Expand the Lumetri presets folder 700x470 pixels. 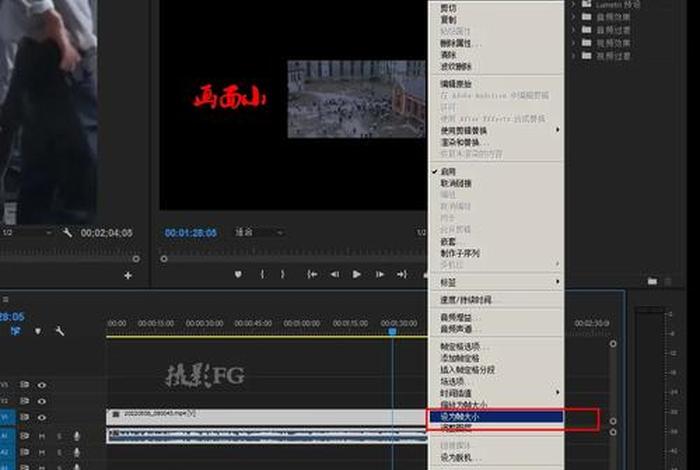(573, 4)
